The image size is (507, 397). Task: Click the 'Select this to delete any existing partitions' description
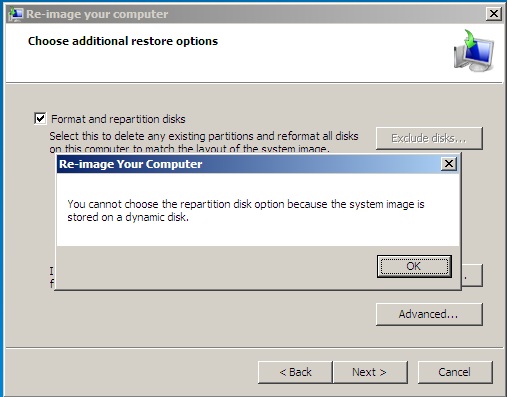tap(204, 142)
